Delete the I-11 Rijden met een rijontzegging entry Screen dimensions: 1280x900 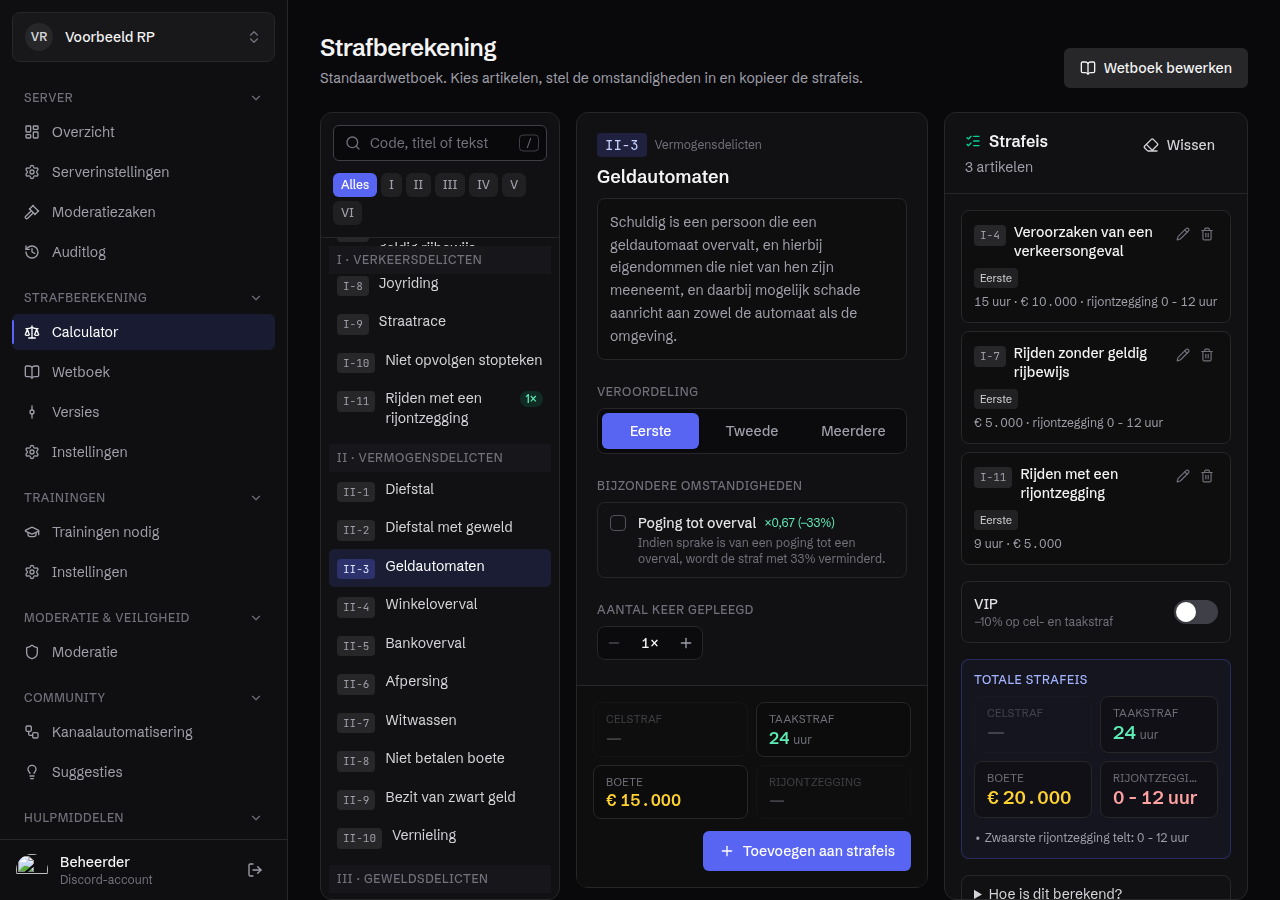pos(1207,476)
